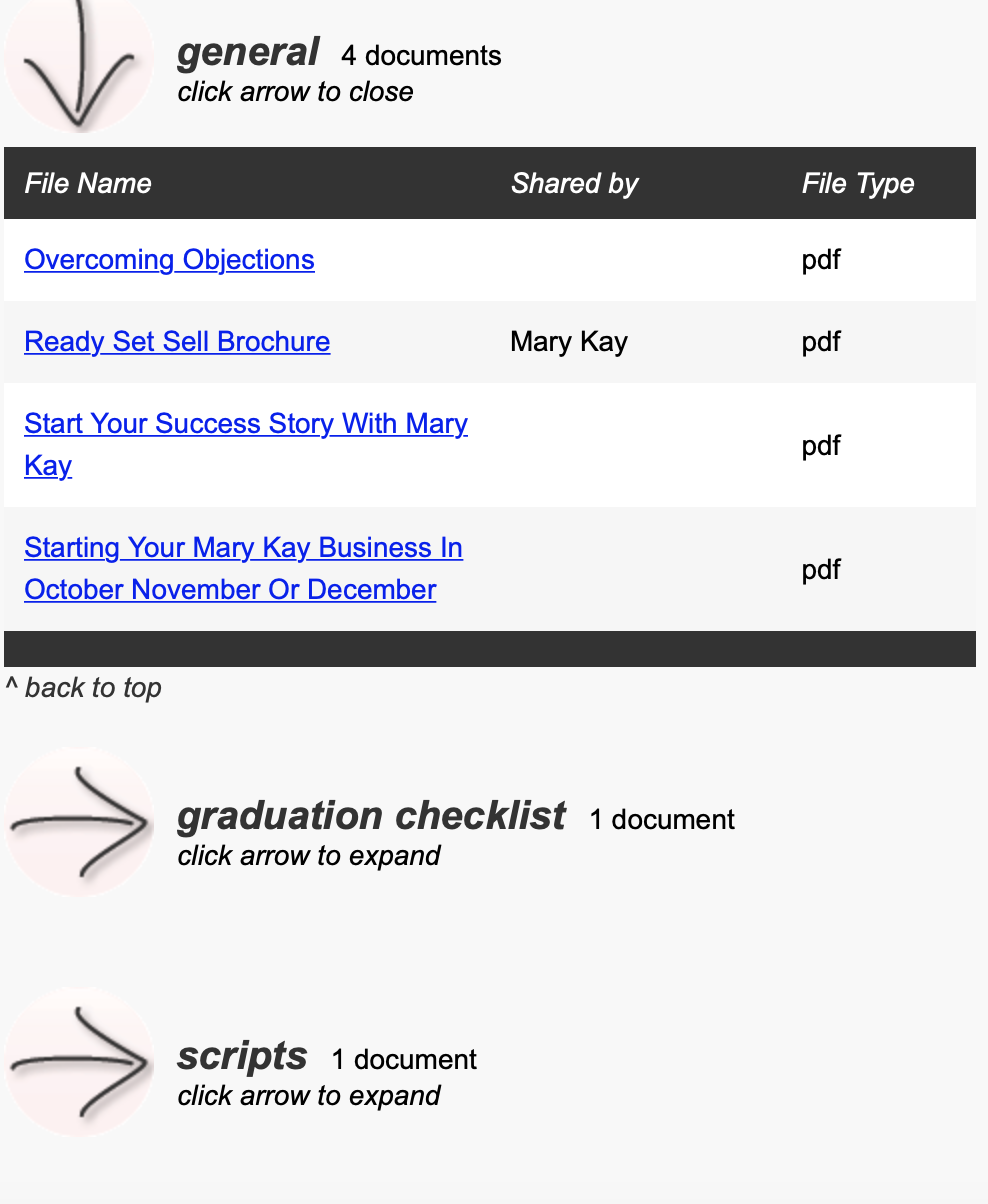This screenshot has height=1204, width=988.
Task: Collapse the general section with the down arrow
Action: tap(78, 65)
